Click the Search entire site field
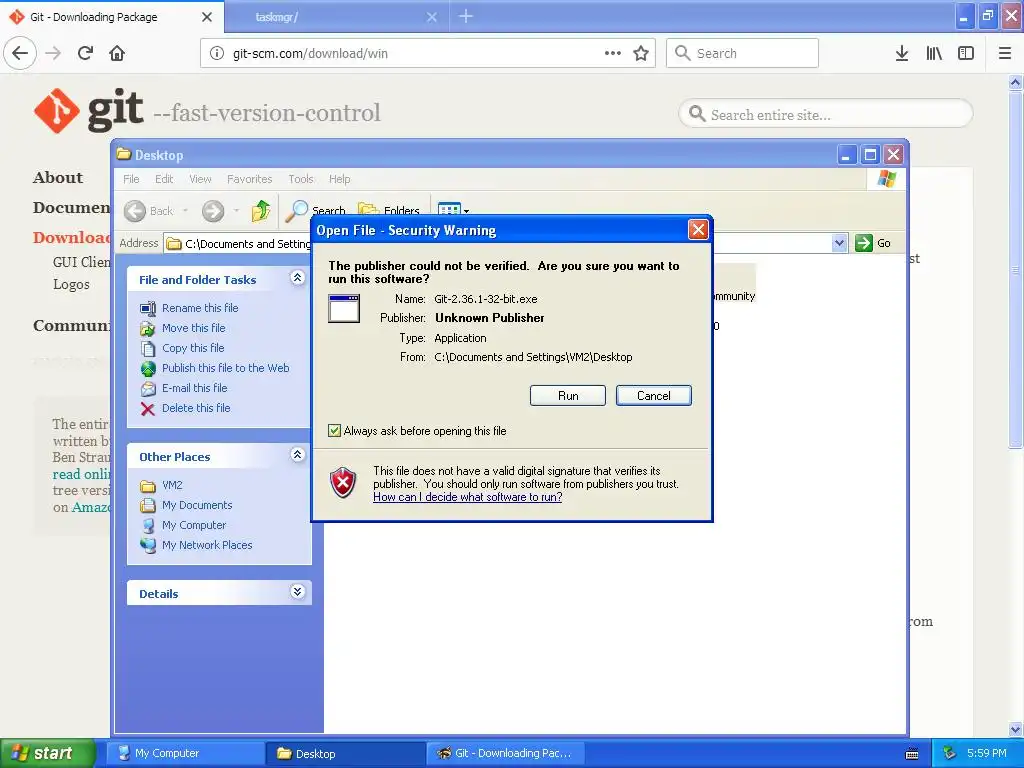The width and height of the screenshot is (1024, 768). point(825,114)
